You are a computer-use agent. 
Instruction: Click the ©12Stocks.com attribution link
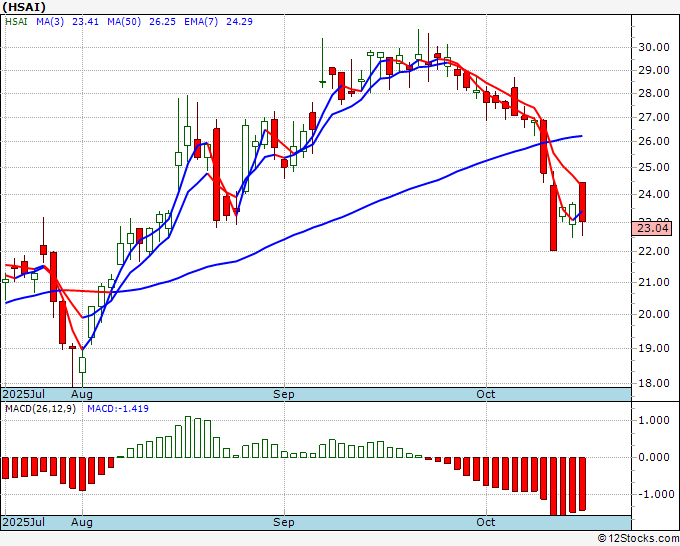pyautogui.click(x=638, y=539)
